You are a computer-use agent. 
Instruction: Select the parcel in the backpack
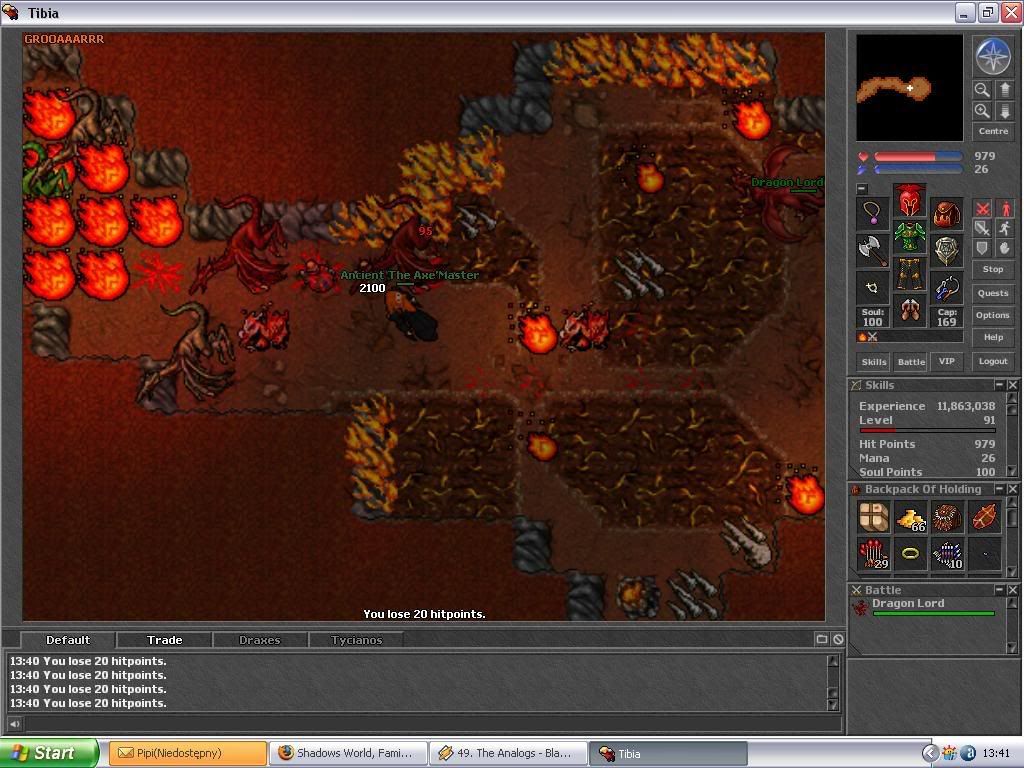click(874, 517)
